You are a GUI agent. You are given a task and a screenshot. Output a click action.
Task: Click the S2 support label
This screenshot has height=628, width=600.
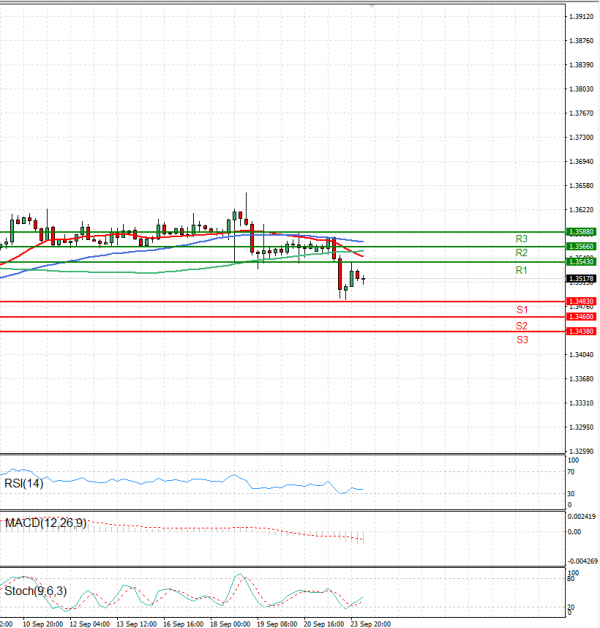(x=522, y=326)
